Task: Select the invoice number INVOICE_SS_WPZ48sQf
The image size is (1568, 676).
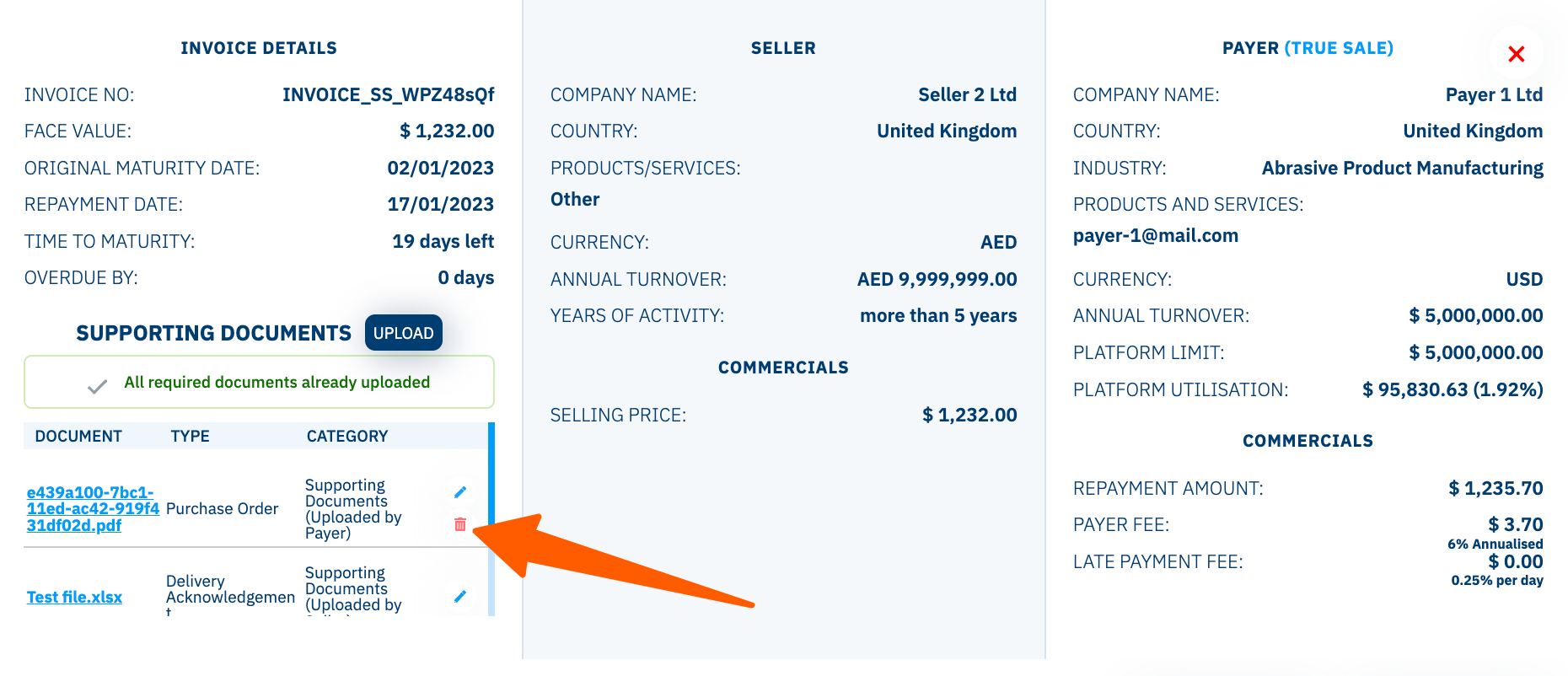Action: 388,95
